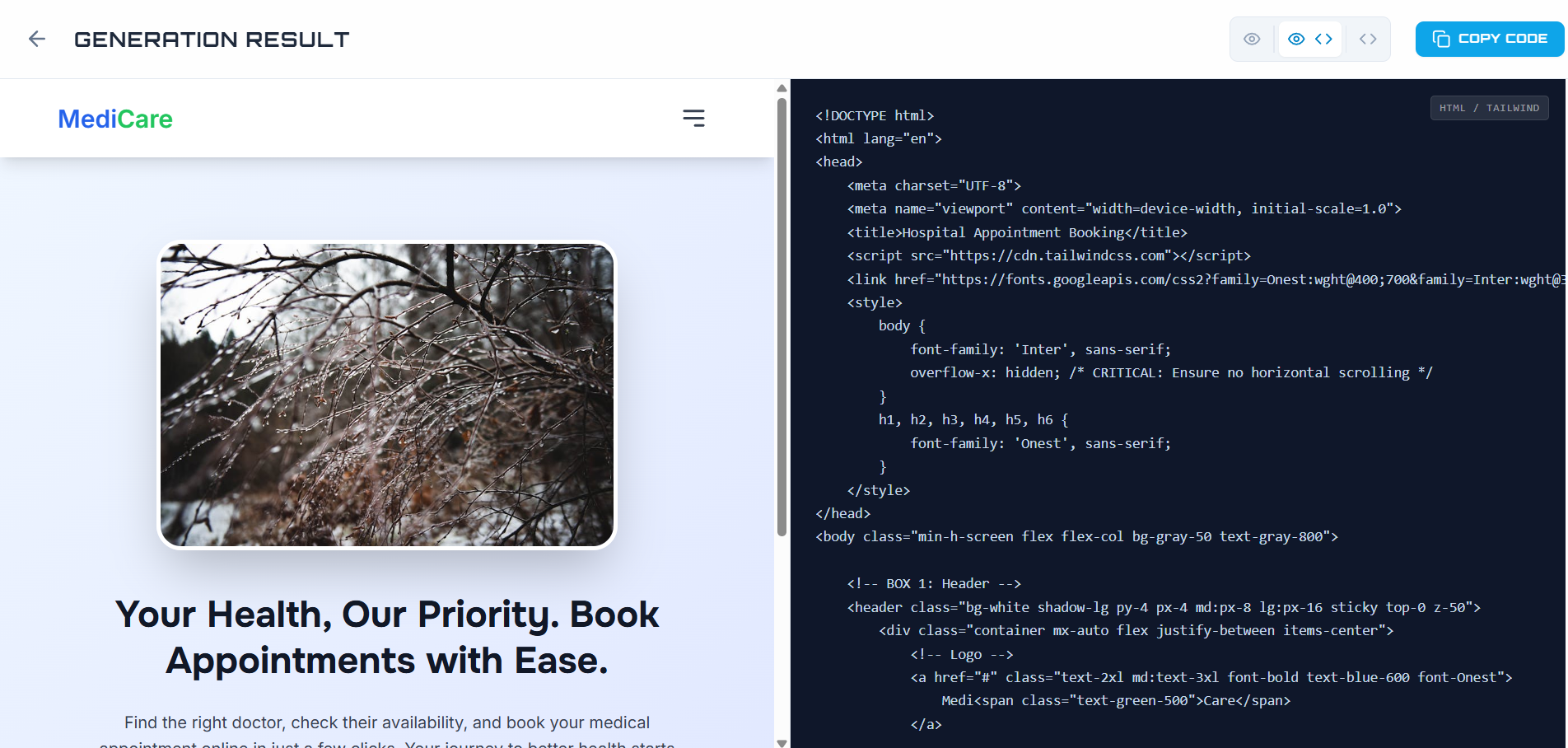Click the "Your Health, Our Priority" heading
This screenshot has width=1568, height=748.
387,637
